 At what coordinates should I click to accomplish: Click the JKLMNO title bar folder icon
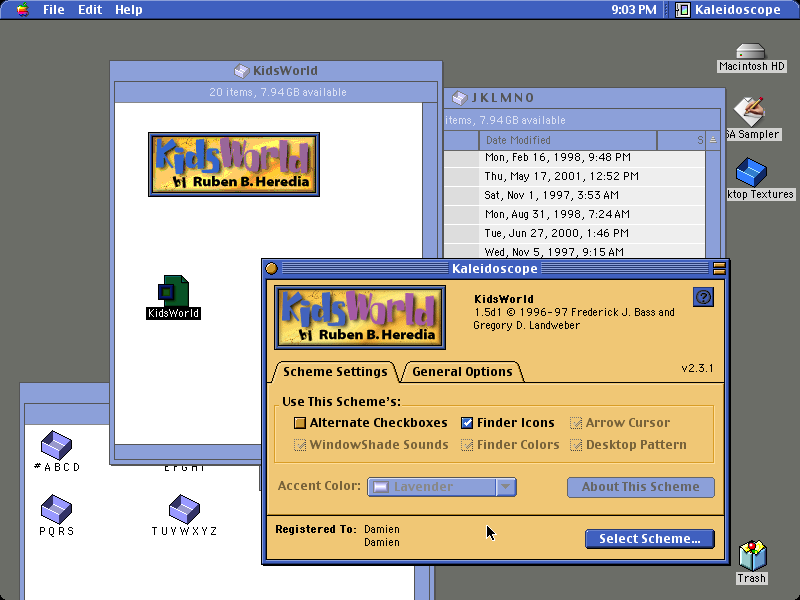tap(460, 98)
